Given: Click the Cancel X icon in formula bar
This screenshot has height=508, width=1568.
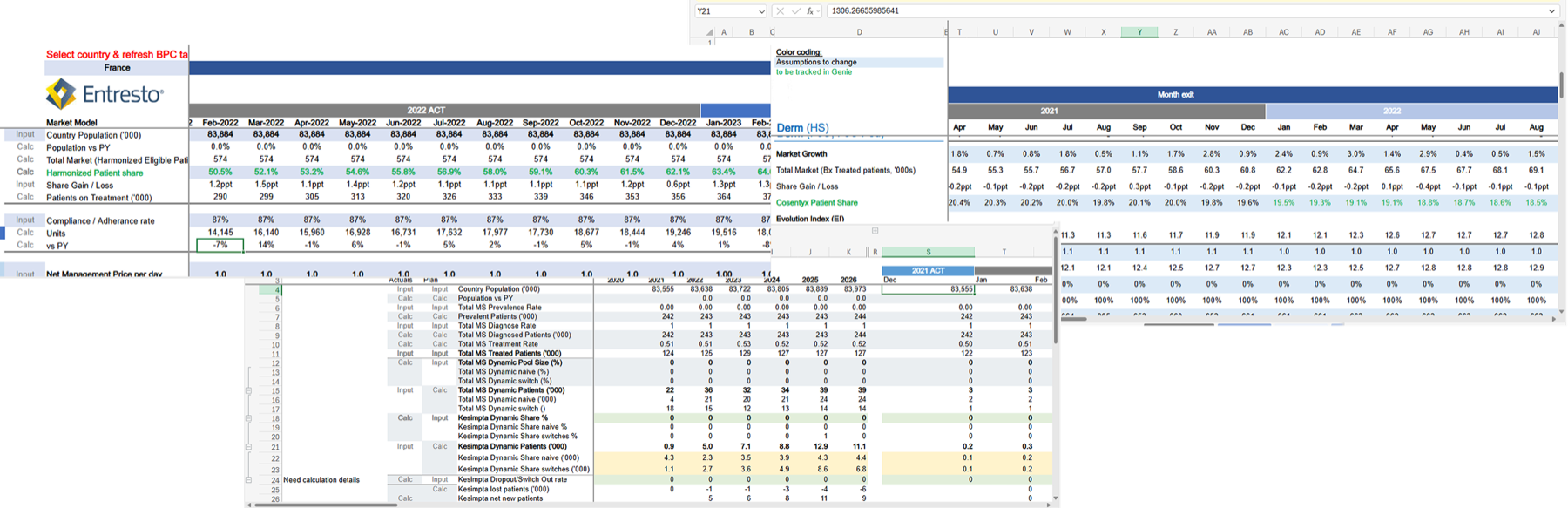Looking at the screenshot, I should (780, 11).
